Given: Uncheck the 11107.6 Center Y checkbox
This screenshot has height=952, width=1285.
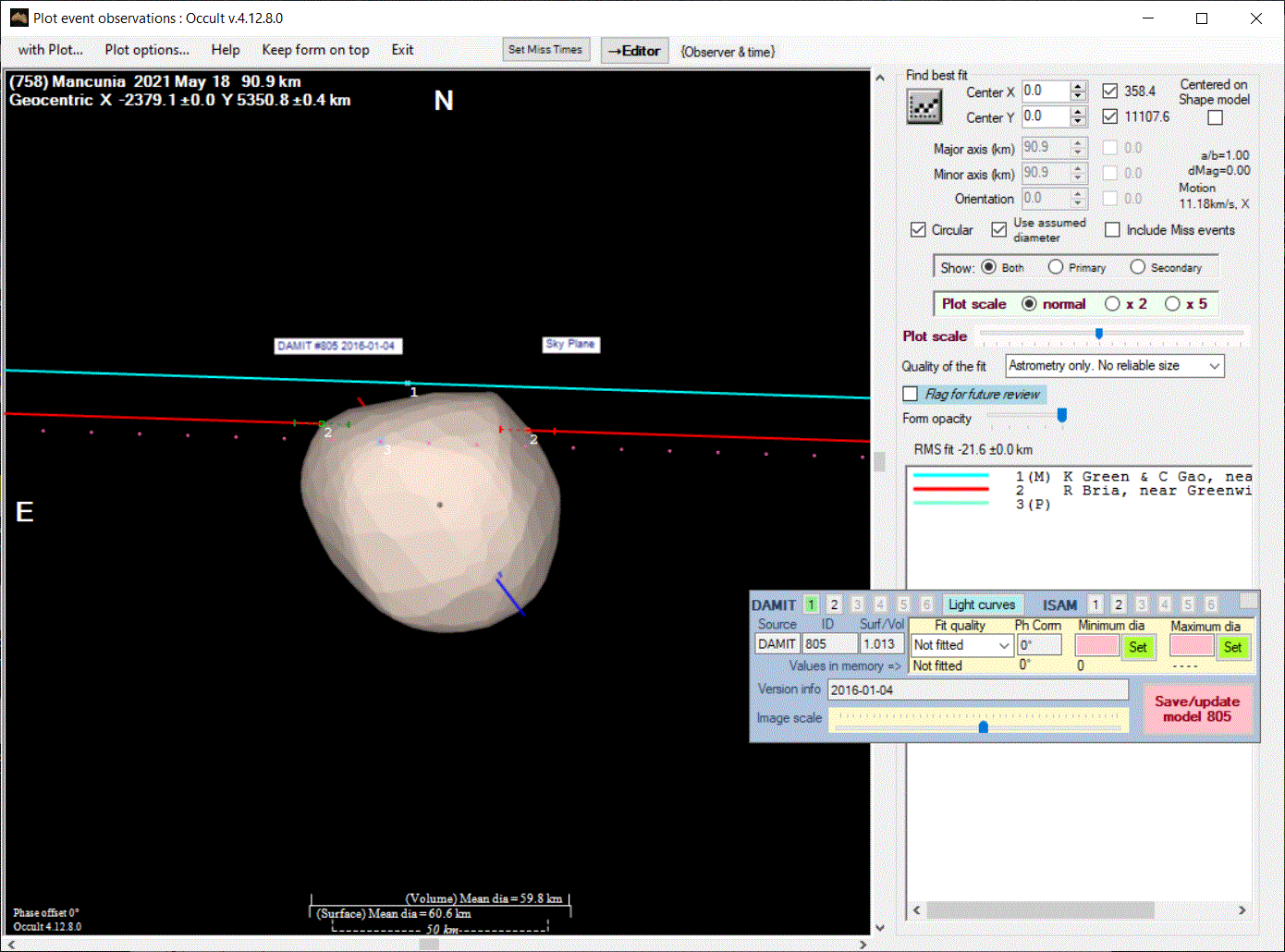Looking at the screenshot, I should tap(1110, 116).
